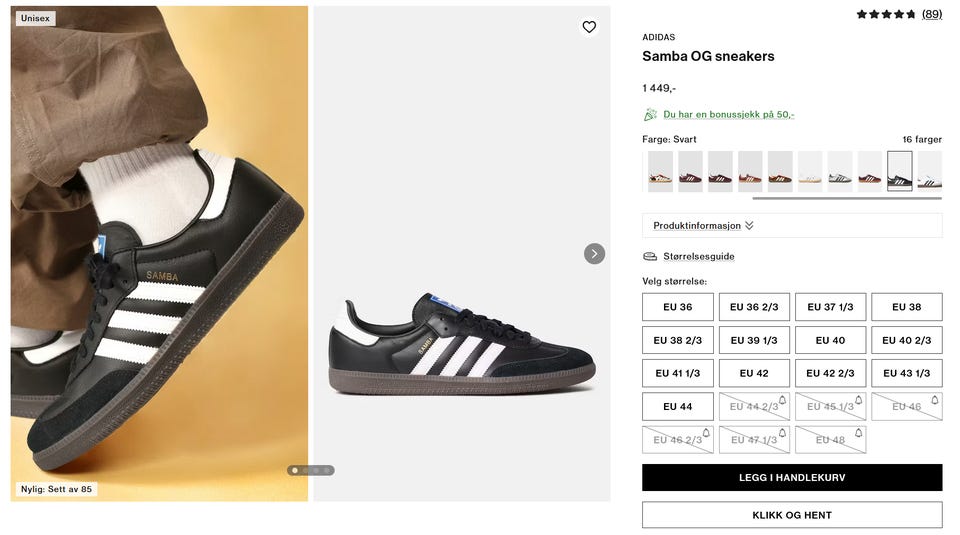This screenshot has width=960, height=535.
Task: Select size EU 38 2/3
Action: (x=678, y=340)
